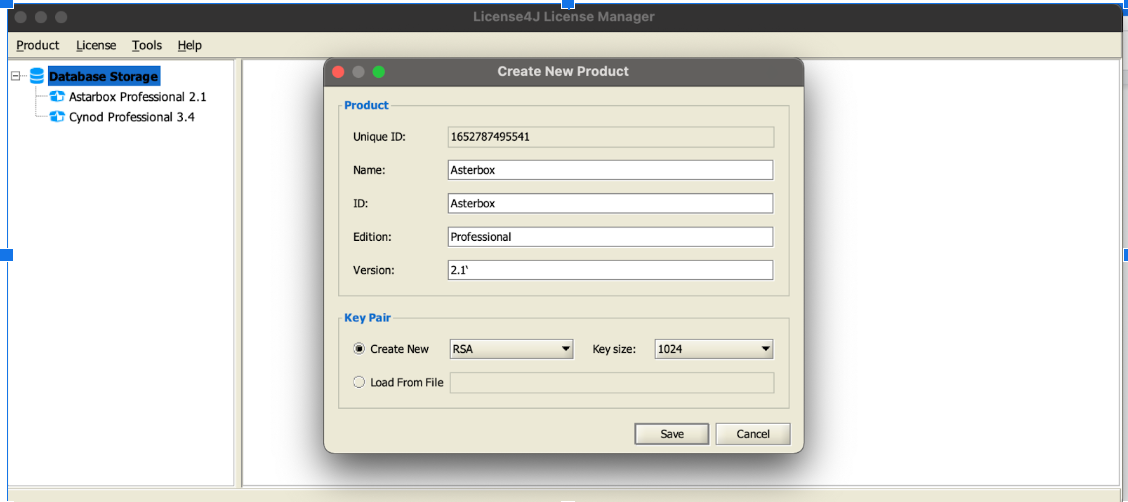Open the Product menu

point(38,45)
